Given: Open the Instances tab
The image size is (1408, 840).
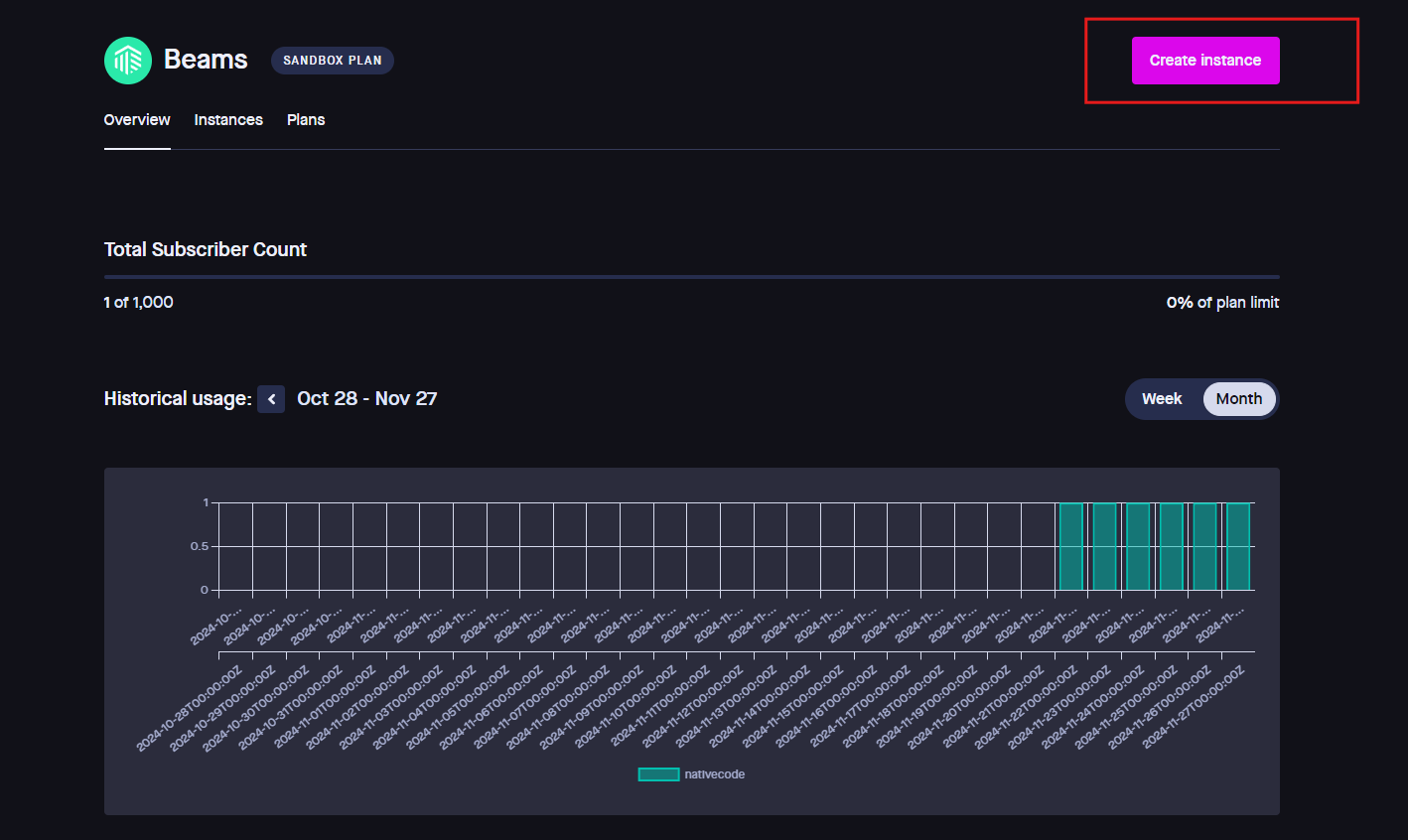Looking at the screenshot, I should 228,120.
